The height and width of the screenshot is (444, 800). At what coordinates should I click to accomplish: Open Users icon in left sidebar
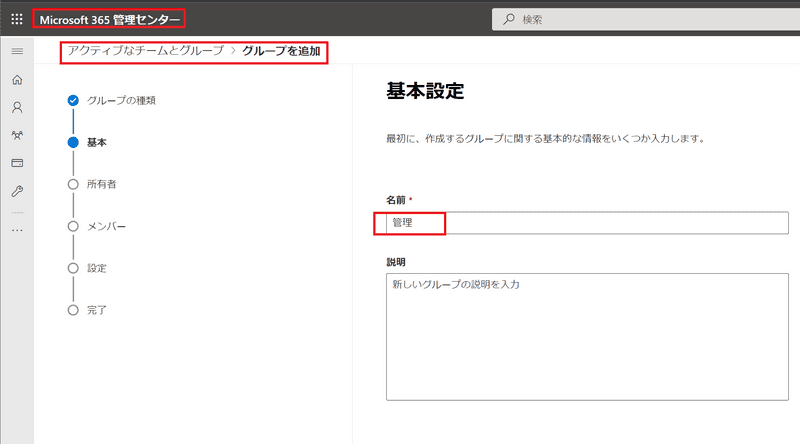pyautogui.click(x=16, y=107)
